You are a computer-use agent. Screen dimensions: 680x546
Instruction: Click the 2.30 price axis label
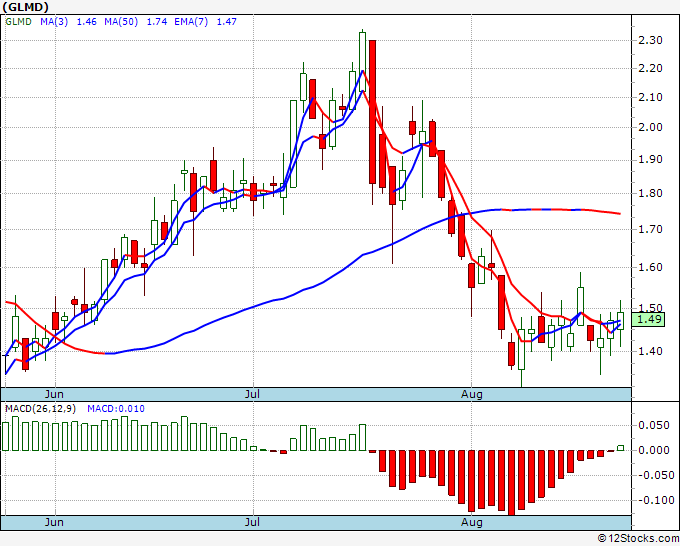(x=651, y=40)
